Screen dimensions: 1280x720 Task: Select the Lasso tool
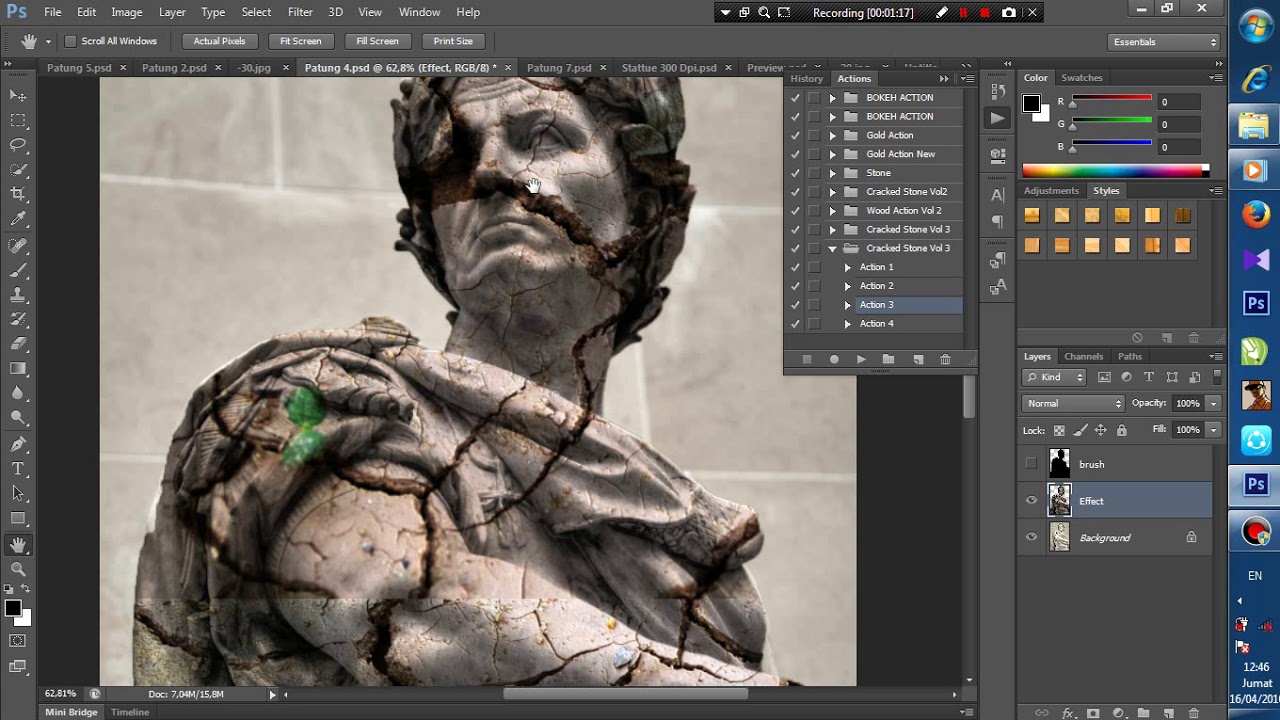point(18,145)
